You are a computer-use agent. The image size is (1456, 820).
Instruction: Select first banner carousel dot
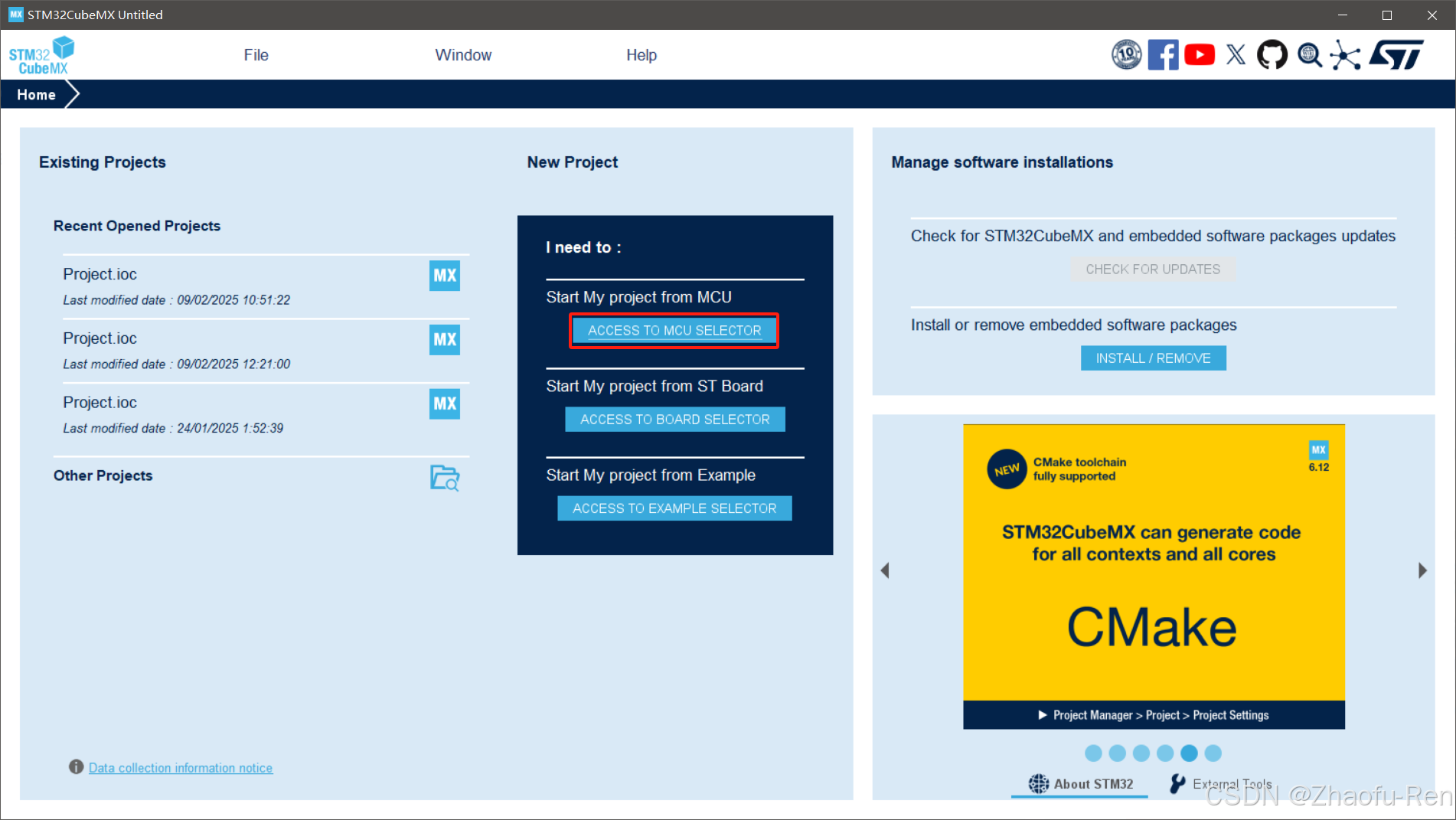pos(1093,753)
